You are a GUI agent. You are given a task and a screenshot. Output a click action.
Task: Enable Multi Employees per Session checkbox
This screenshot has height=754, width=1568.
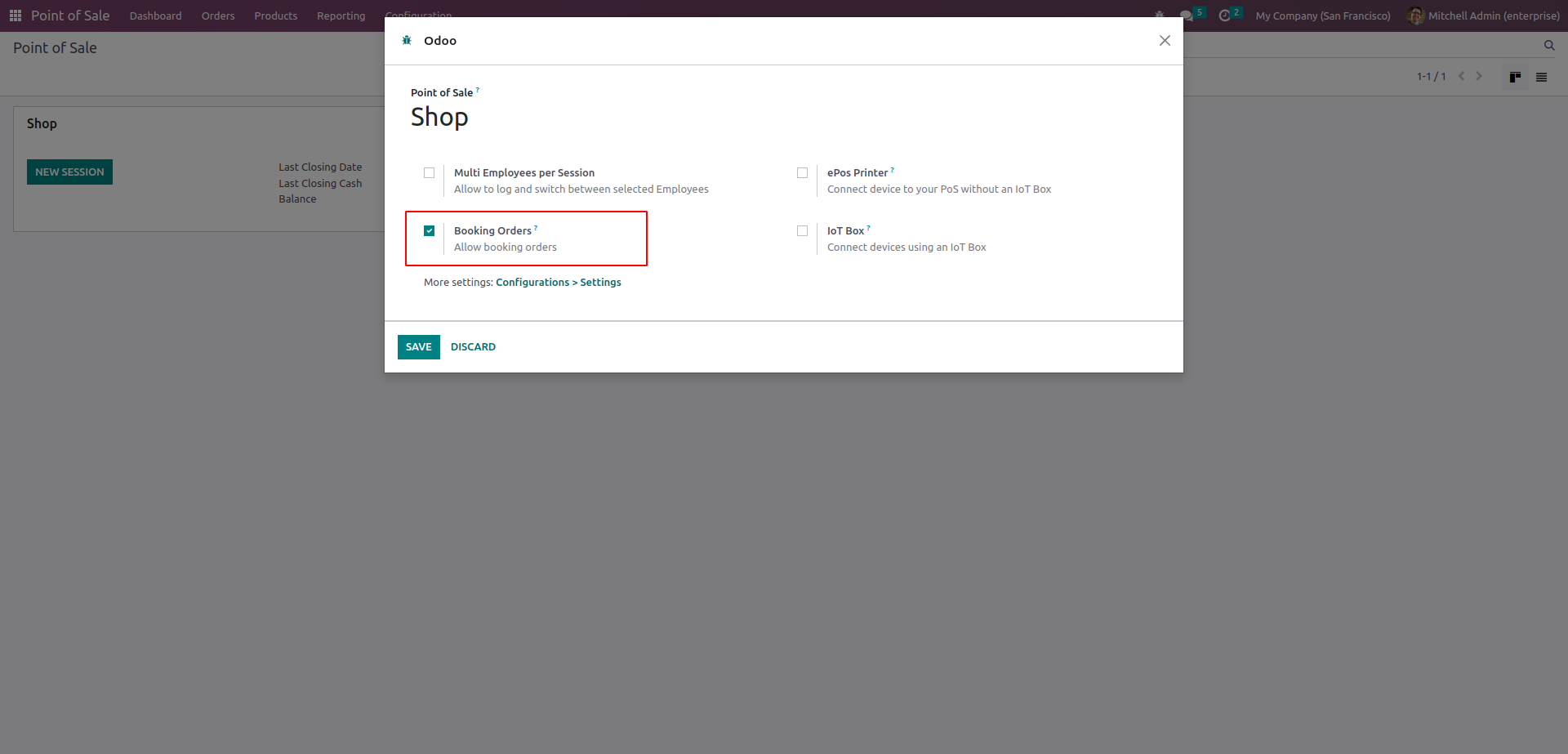tap(430, 173)
